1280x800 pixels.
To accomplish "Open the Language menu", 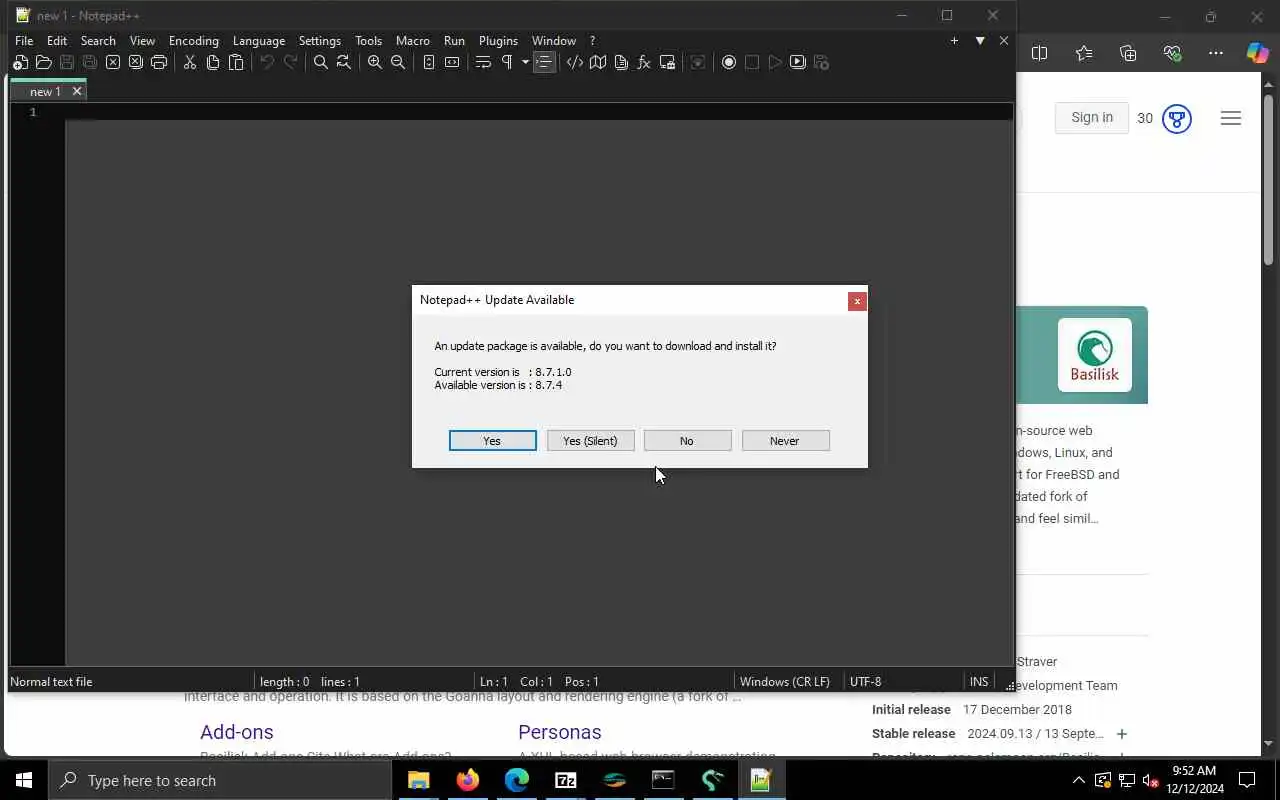I will click(259, 41).
